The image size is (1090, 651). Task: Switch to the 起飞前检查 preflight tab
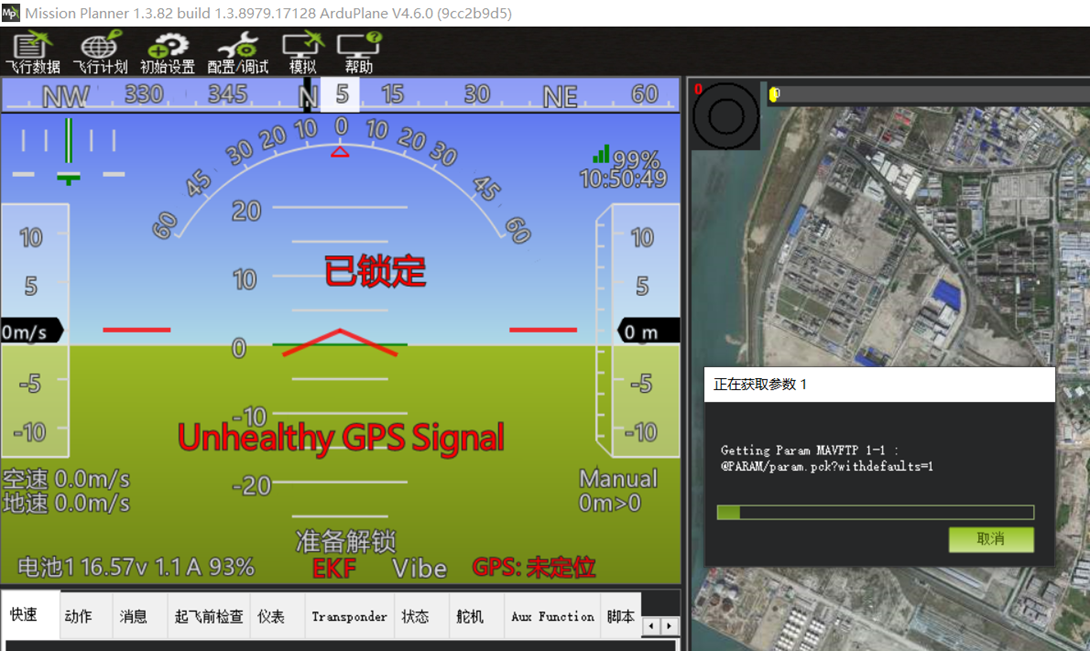tap(208, 617)
